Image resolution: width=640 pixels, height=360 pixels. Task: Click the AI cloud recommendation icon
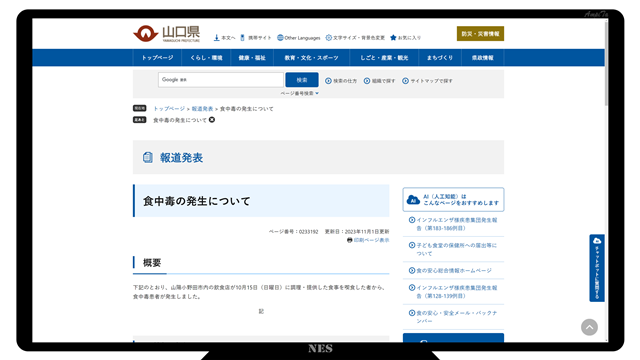(413, 200)
